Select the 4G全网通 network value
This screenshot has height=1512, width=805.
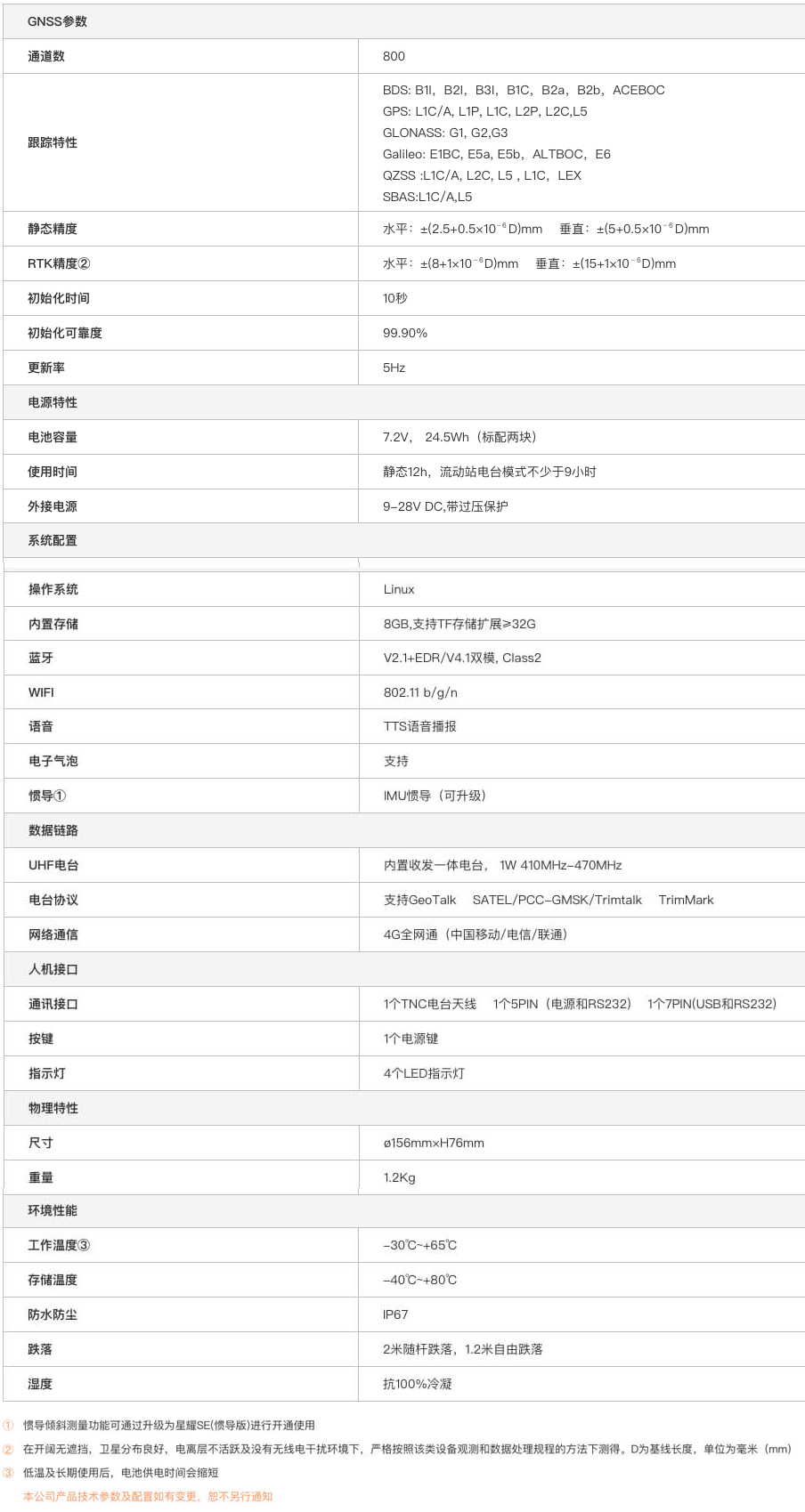point(476,934)
